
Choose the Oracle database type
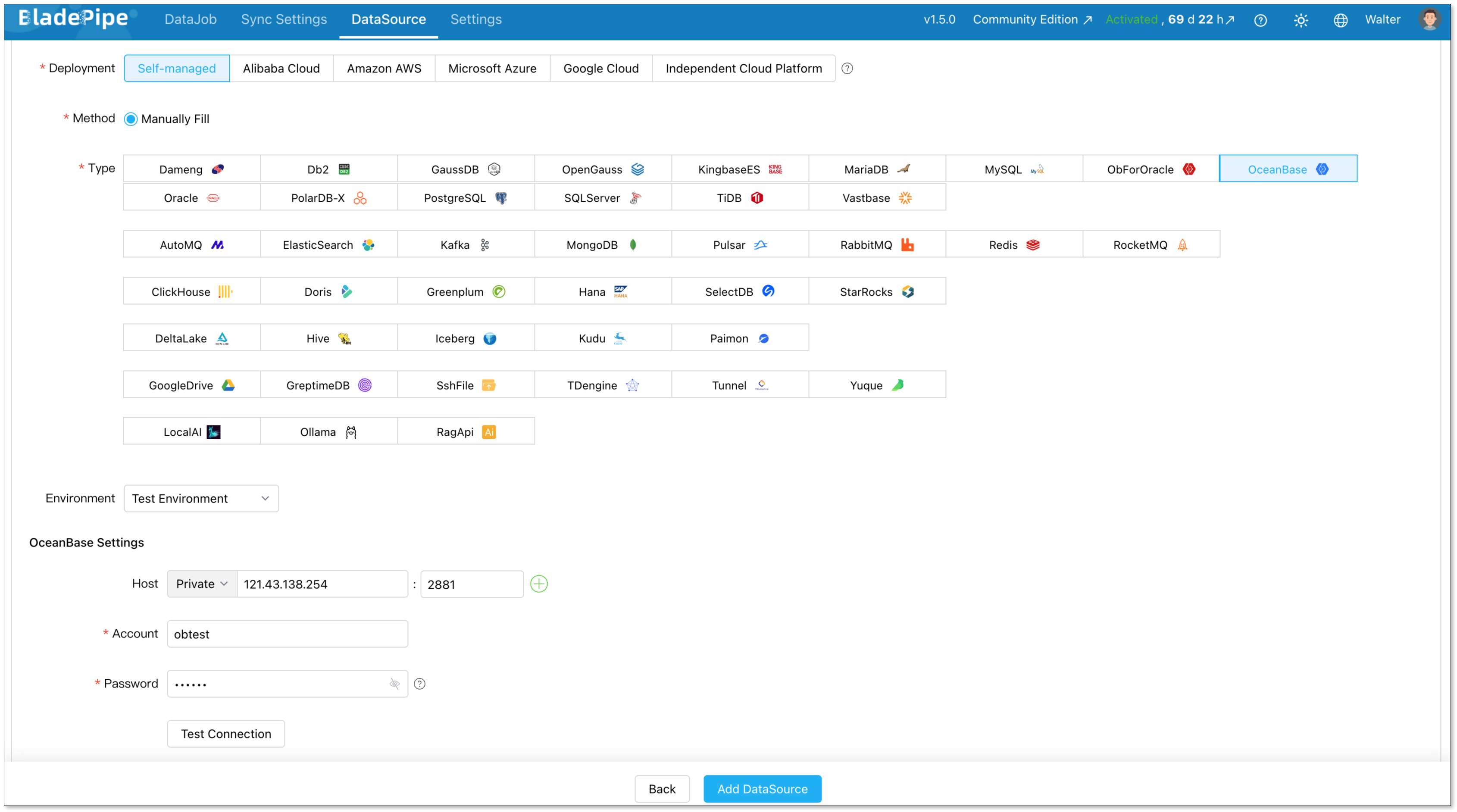click(192, 197)
